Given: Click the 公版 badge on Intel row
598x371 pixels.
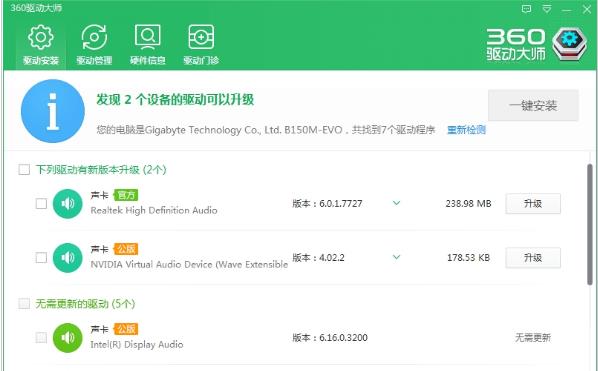Looking at the screenshot, I should 126,329.
